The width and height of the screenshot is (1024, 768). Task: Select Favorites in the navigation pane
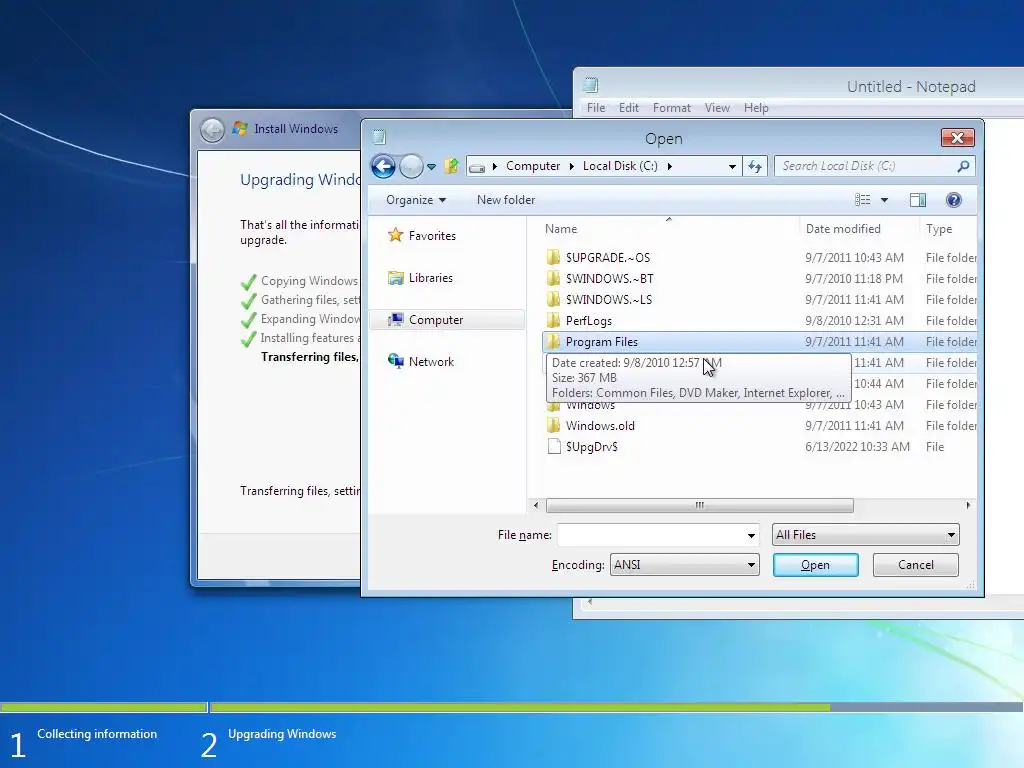coord(432,236)
